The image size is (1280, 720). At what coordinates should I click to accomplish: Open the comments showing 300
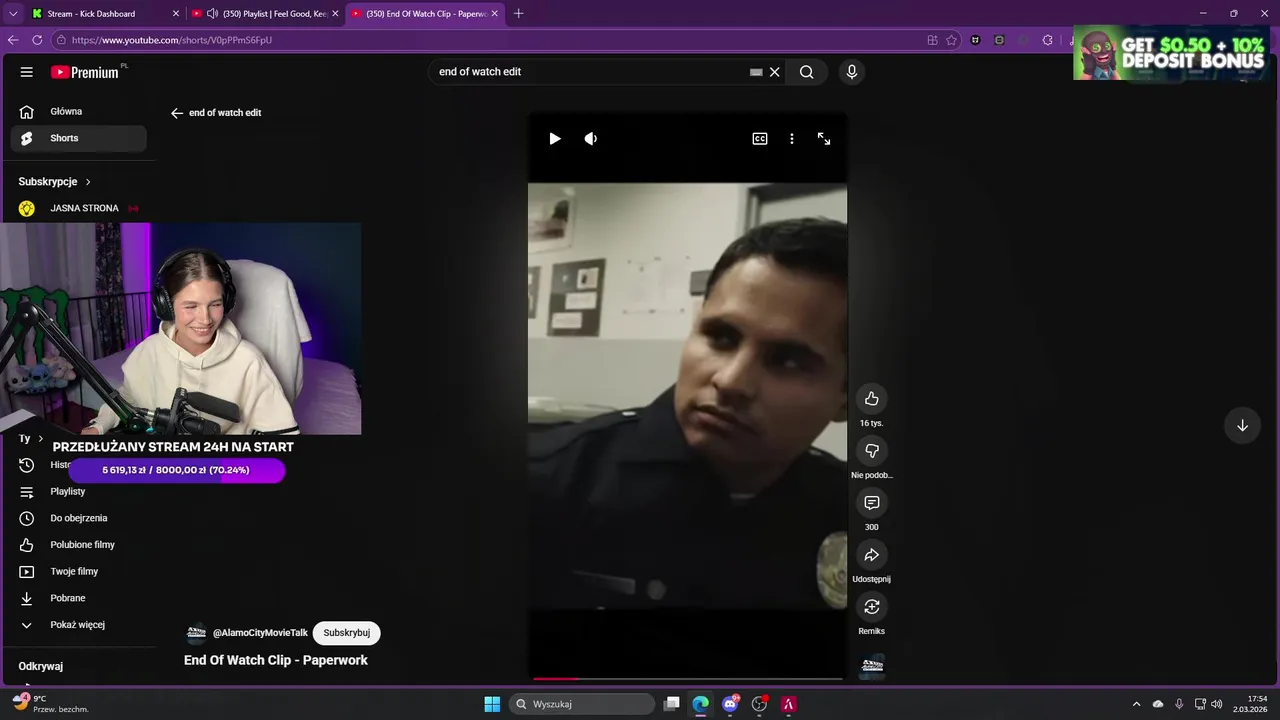[x=871, y=503]
